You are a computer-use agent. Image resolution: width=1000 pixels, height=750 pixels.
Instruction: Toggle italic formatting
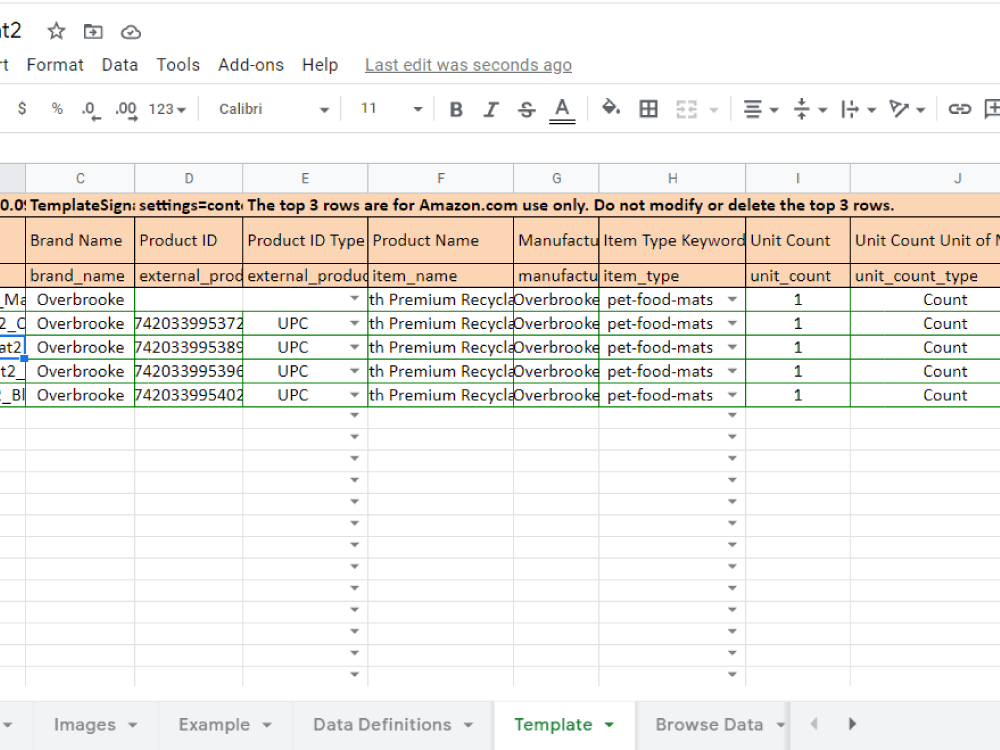tap(491, 108)
